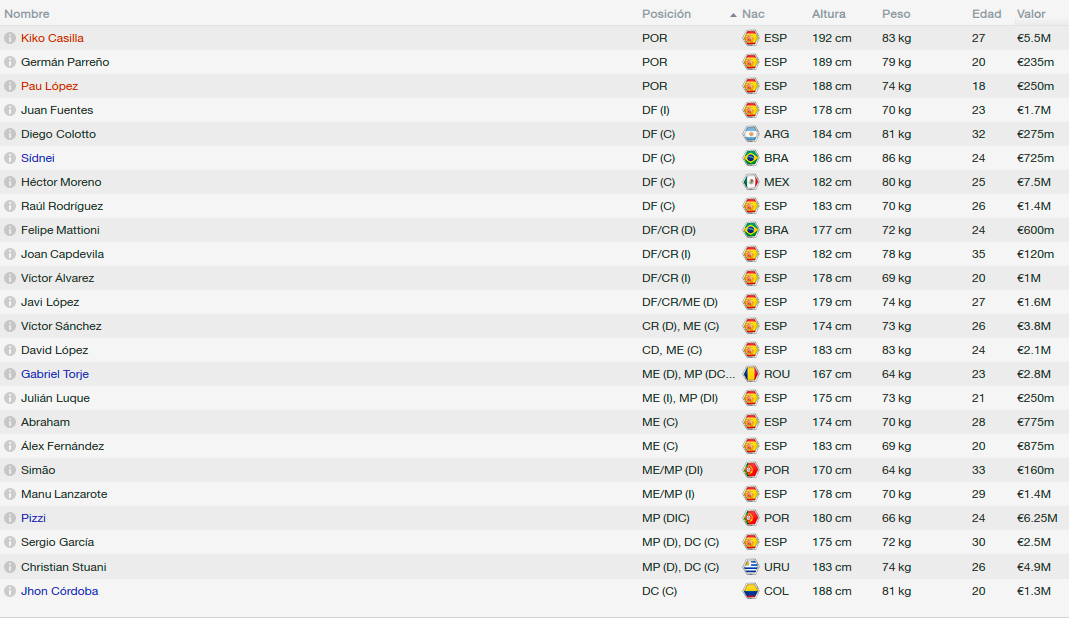Sort players by Posición column header
This screenshot has height=618, width=1069.
(x=666, y=14)
